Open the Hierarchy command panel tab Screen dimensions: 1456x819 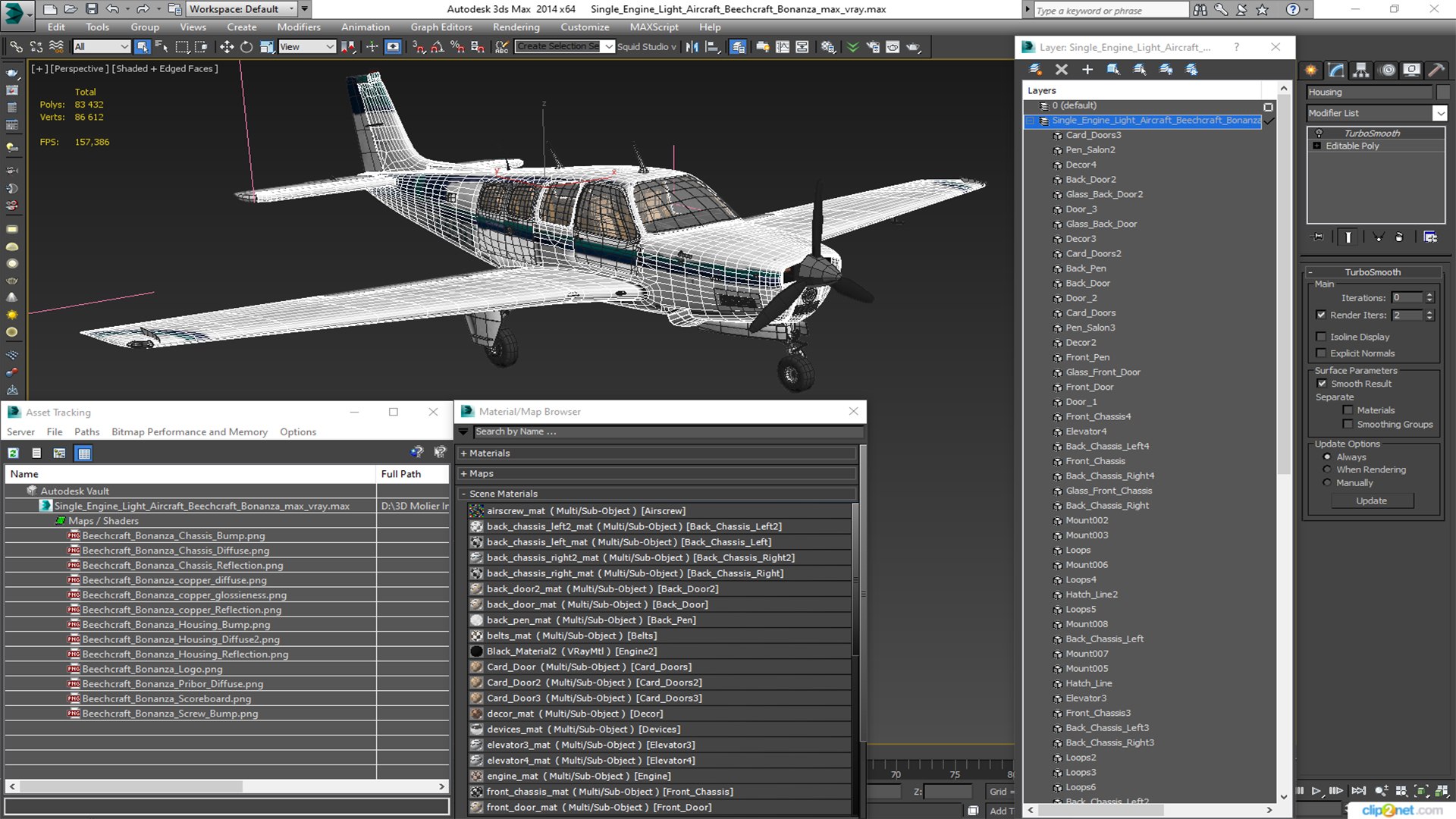point(1361,70)
